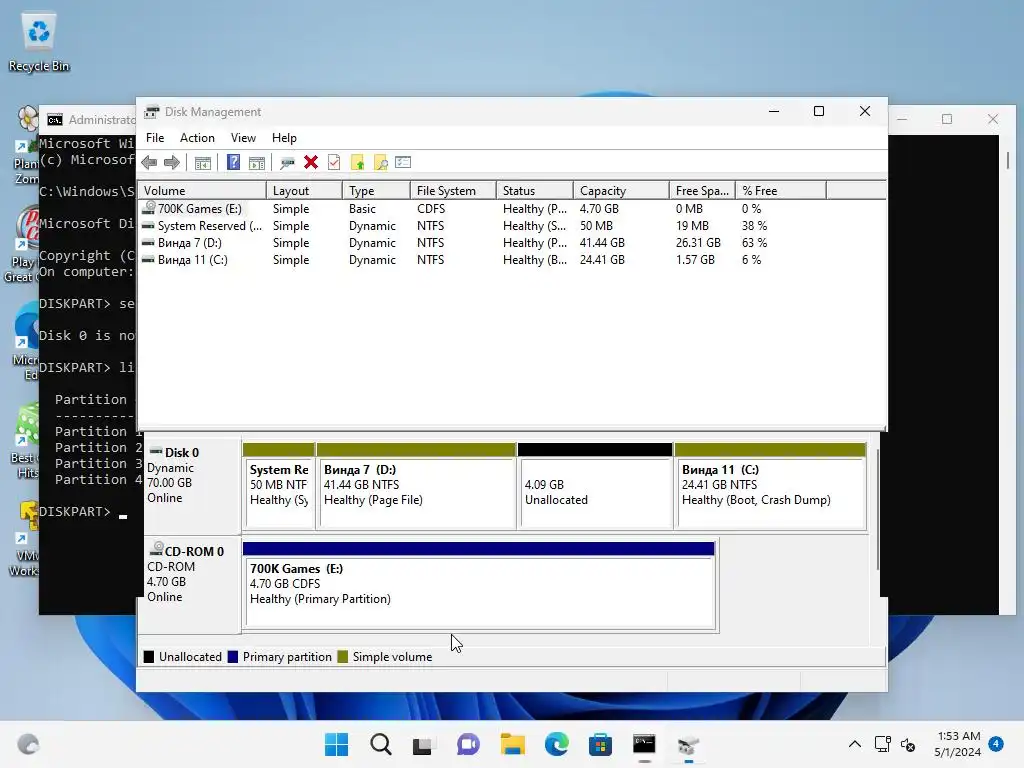Click the Forward arrow in Disk Management toolbar
This screenshot has width=1024, height=768.
point(172,163)
